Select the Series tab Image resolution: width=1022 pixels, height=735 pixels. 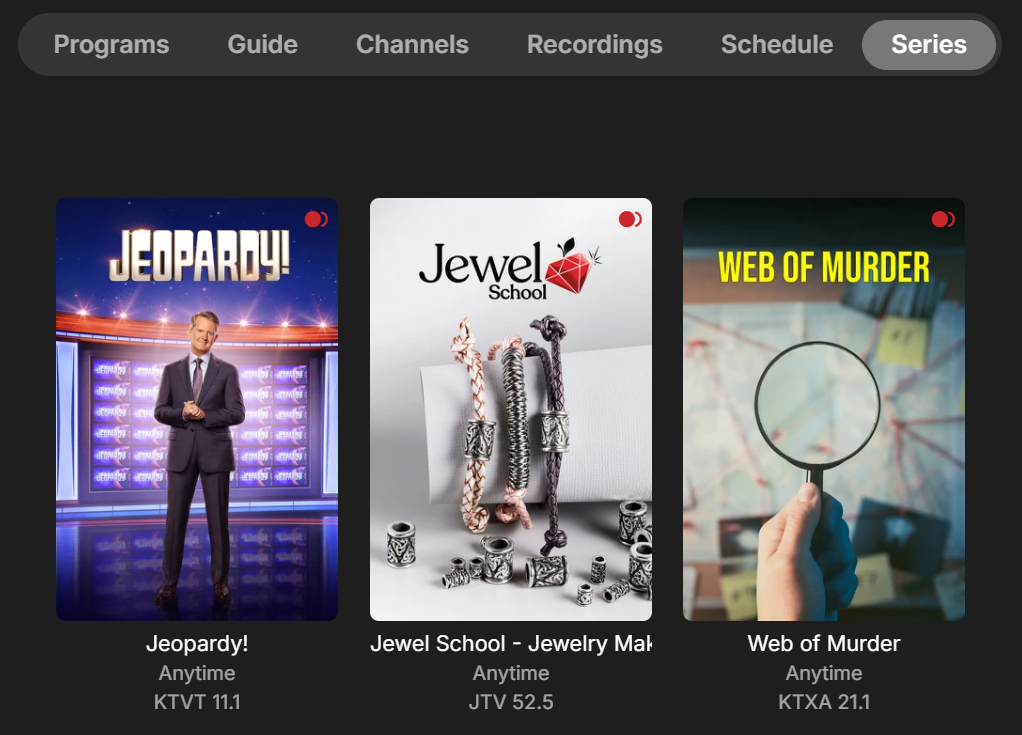click(929, 44)
